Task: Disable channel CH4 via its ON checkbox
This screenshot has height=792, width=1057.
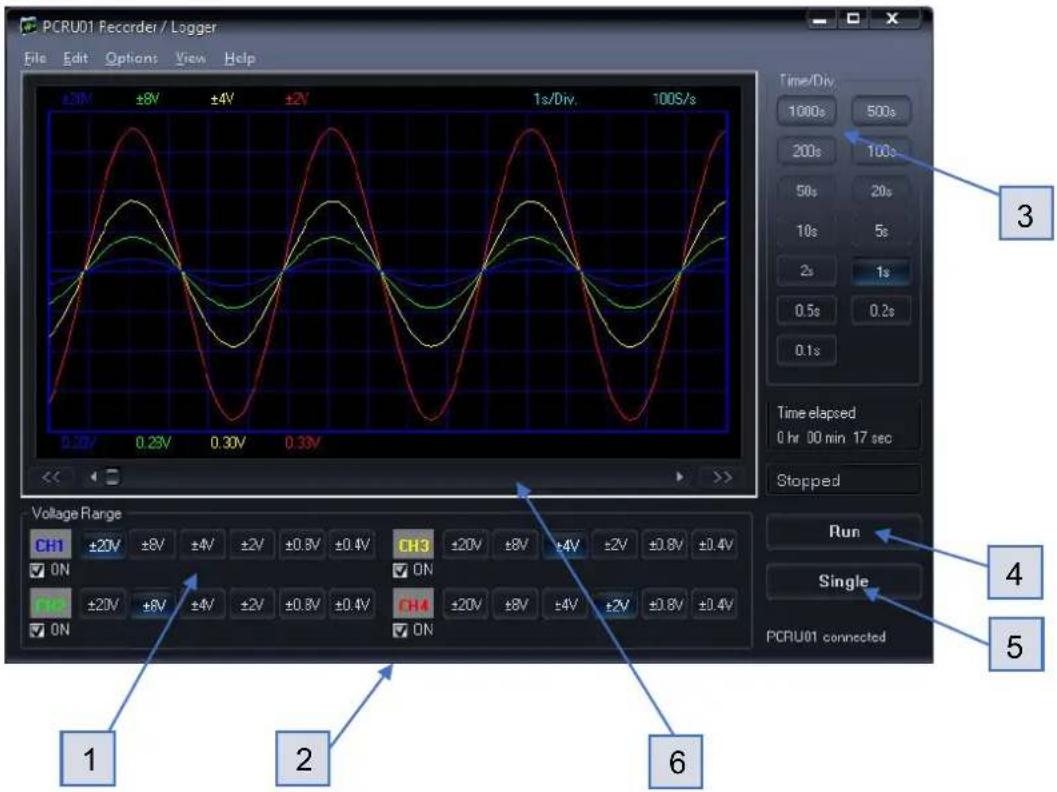Action: (400, 630)
